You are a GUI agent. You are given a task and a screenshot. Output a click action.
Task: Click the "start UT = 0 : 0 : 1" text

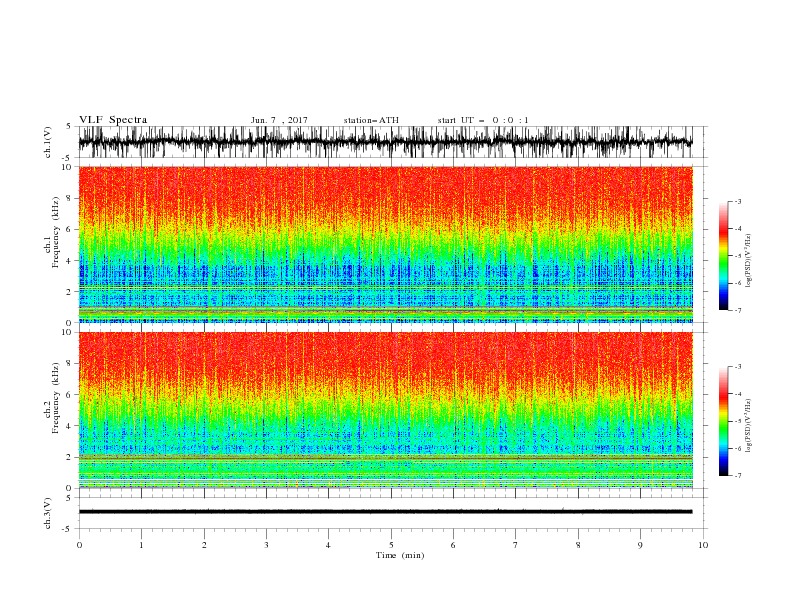(x=483, y=120)
